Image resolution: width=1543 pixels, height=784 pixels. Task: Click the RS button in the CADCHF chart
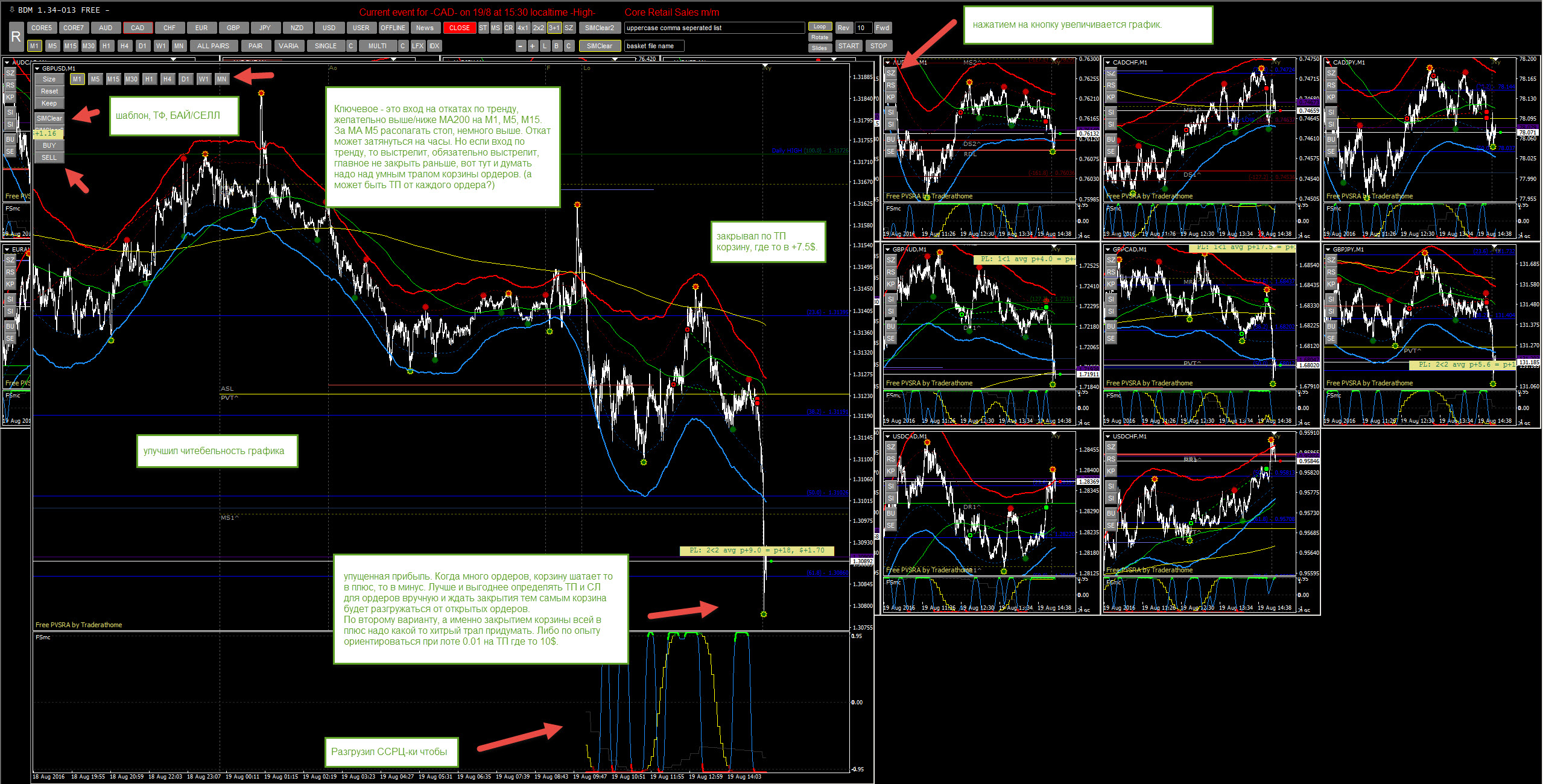point(1111,85)
